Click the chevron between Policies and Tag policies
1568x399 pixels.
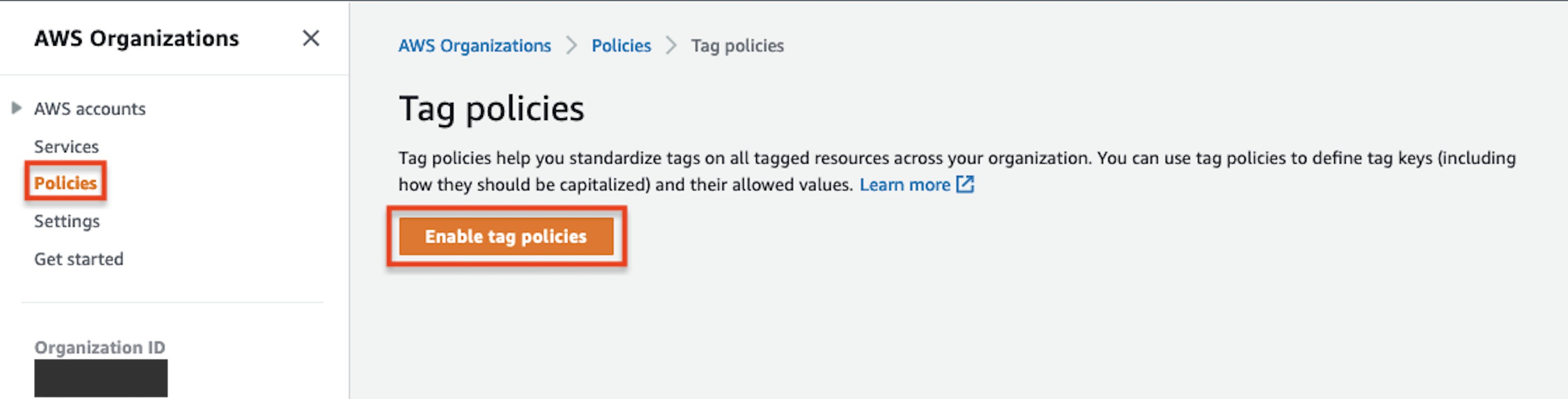[x=671, y=45]
